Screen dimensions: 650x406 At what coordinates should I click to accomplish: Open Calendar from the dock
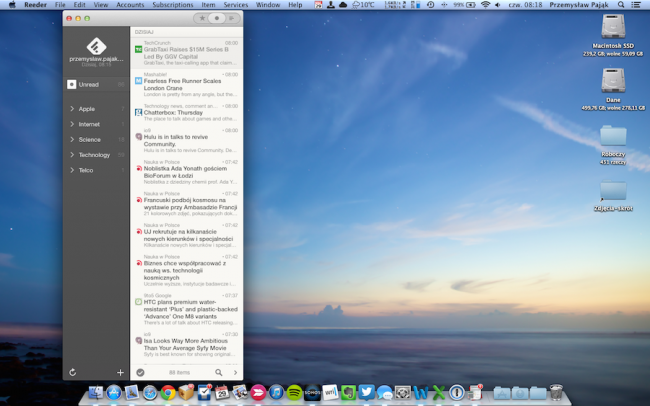(x=222, y=392)
